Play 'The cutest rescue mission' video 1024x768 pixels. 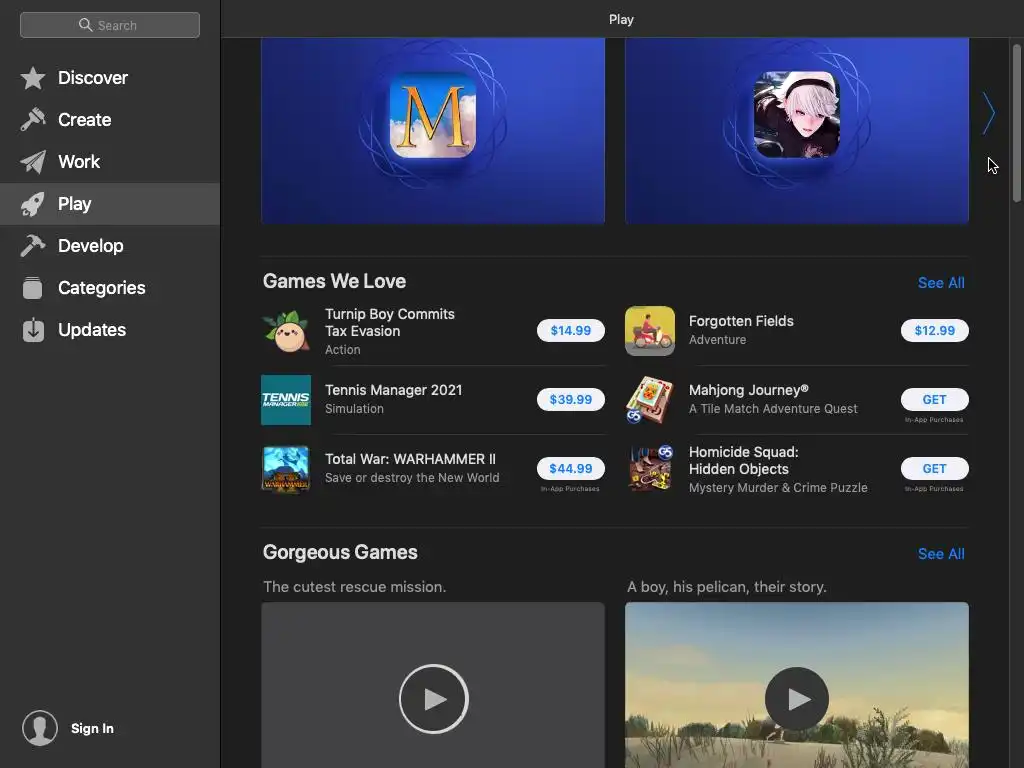point(434,699)
